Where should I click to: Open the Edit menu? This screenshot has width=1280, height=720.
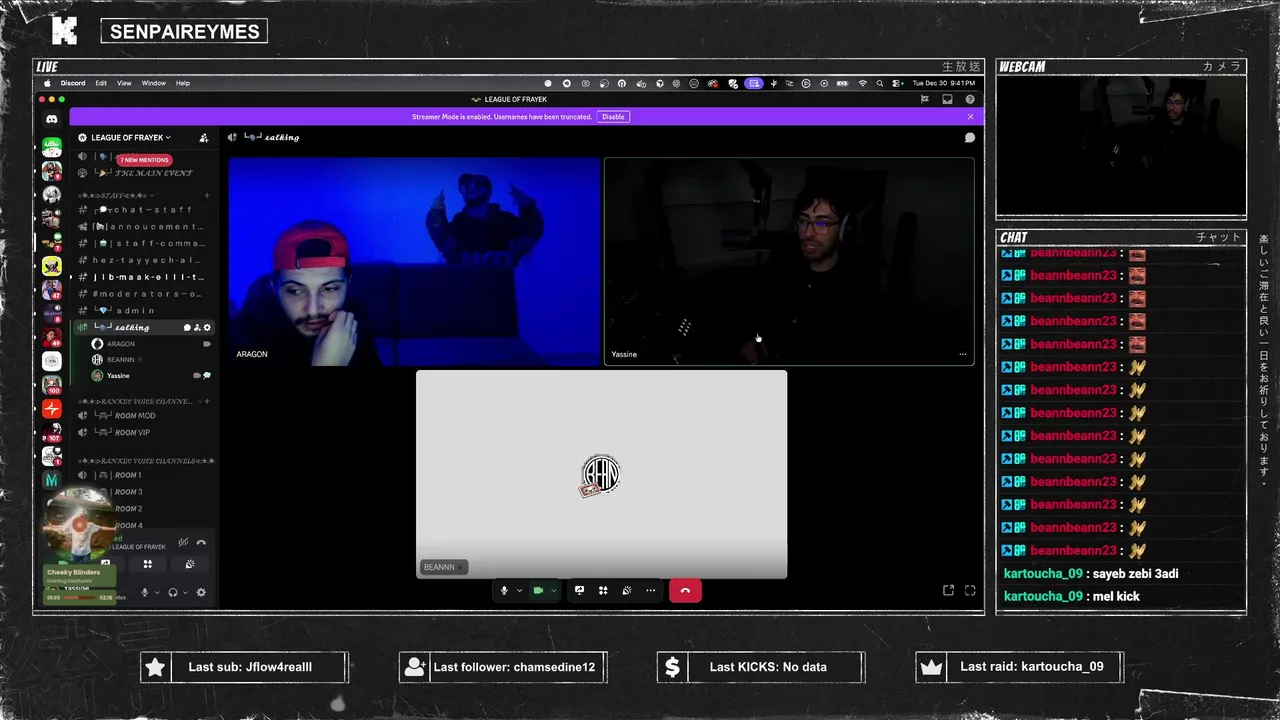point(101,83)
